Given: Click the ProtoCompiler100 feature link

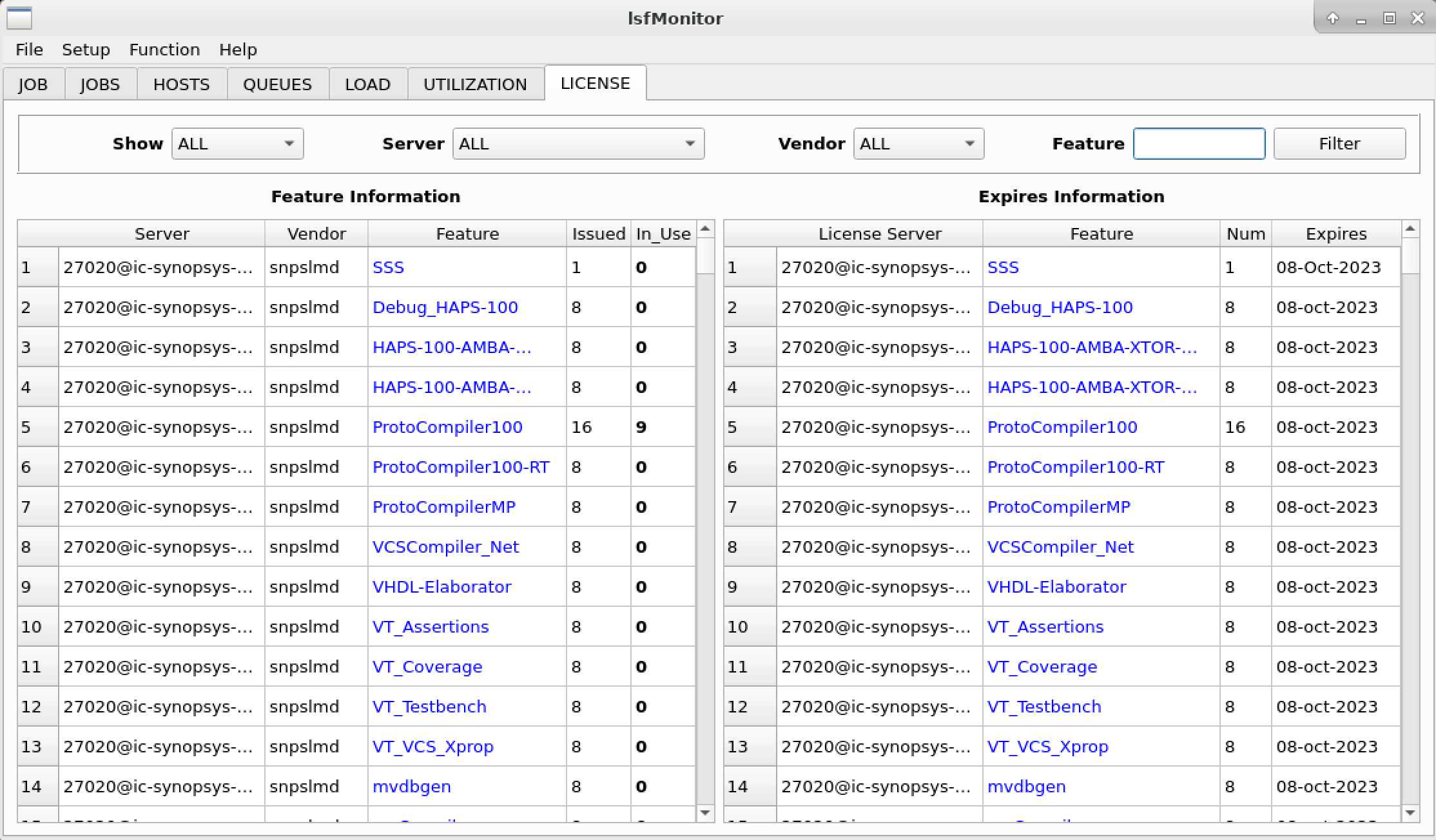Looking at the screenshot, I should click(447, 426).
